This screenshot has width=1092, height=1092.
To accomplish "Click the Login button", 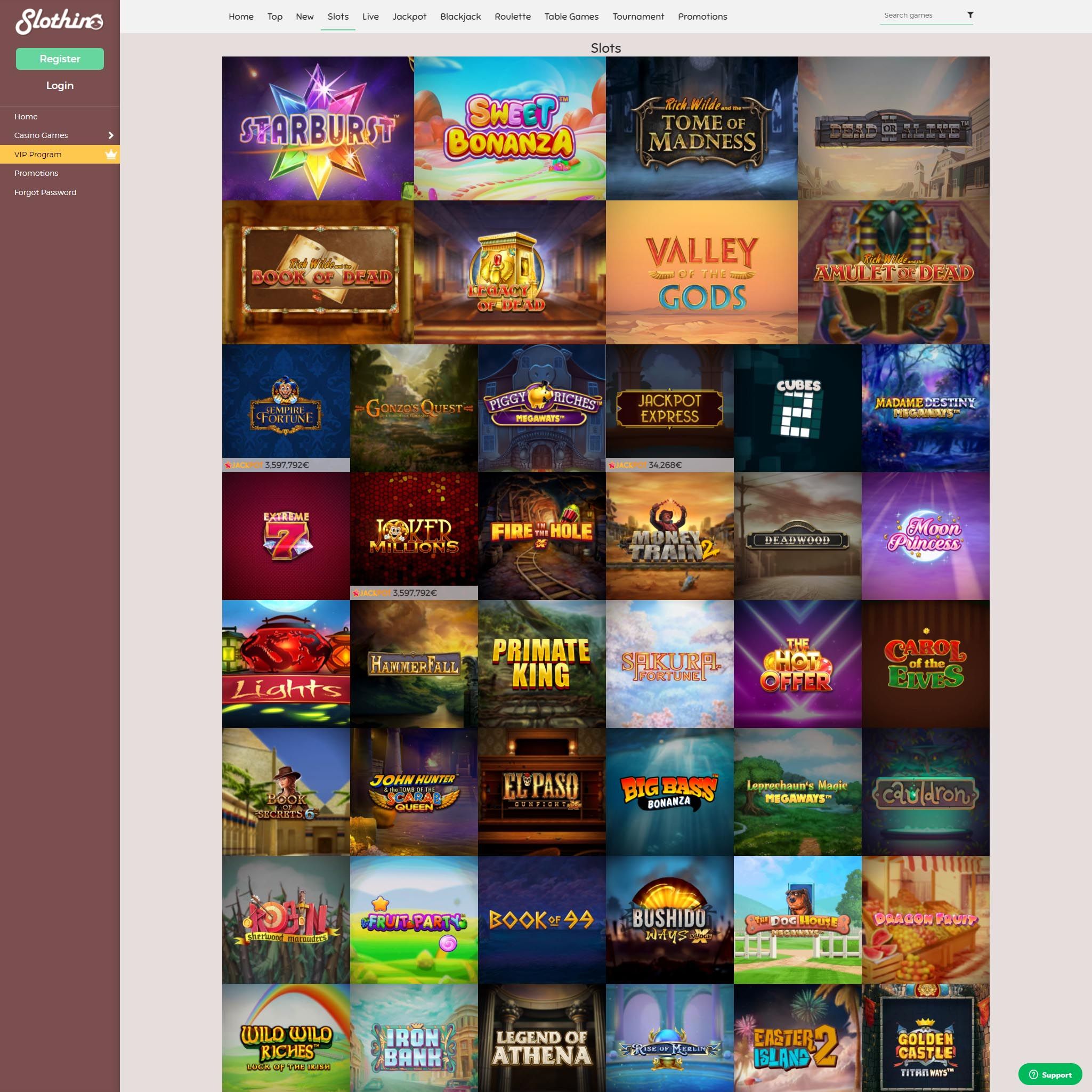I will coord(59,85).
